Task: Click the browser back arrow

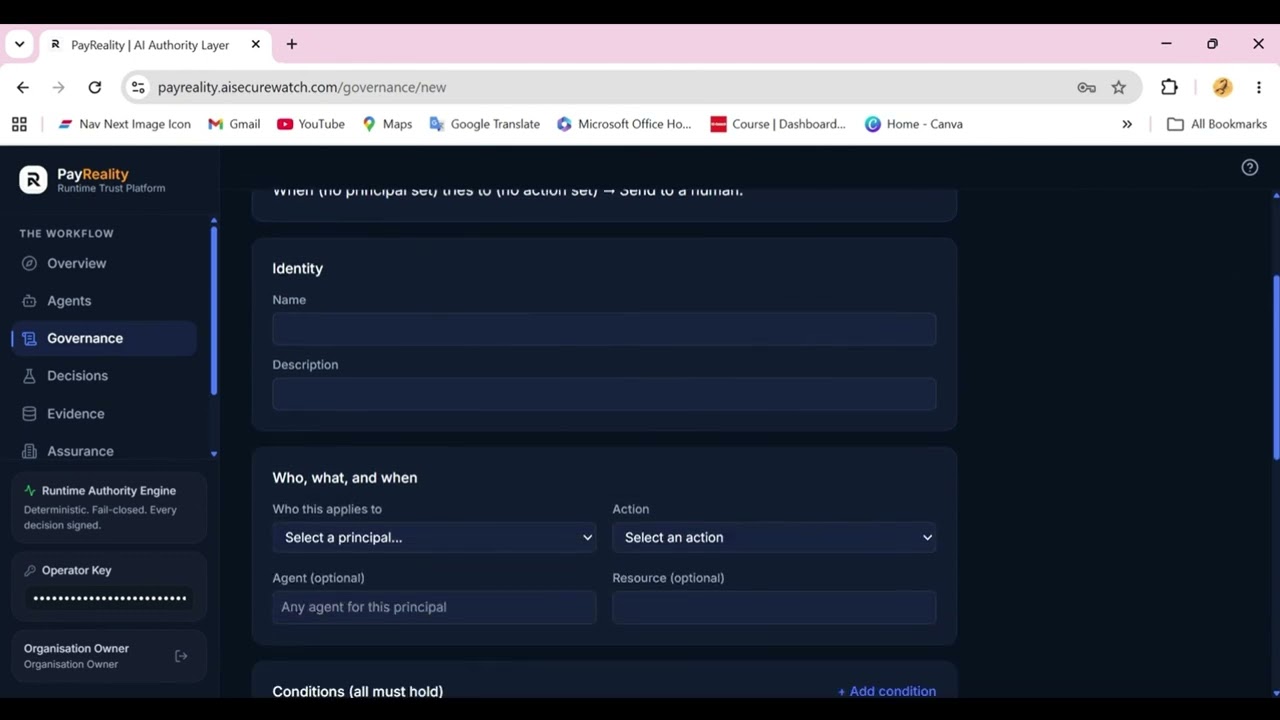Action: pos(23,87)
